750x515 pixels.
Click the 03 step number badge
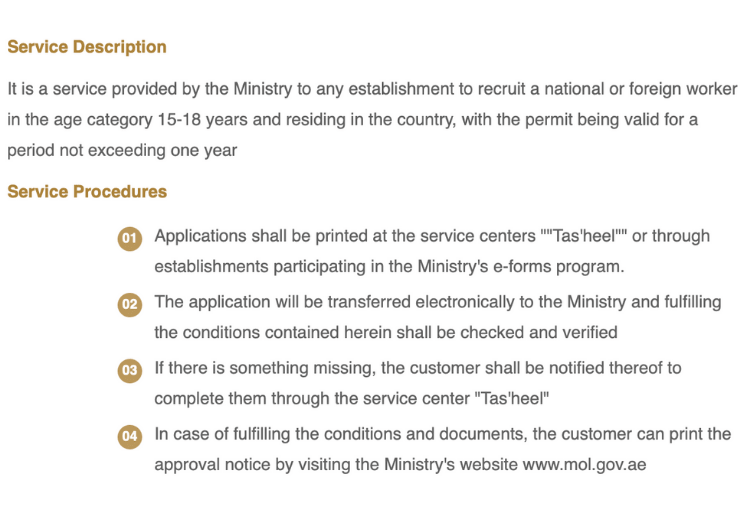130,371
